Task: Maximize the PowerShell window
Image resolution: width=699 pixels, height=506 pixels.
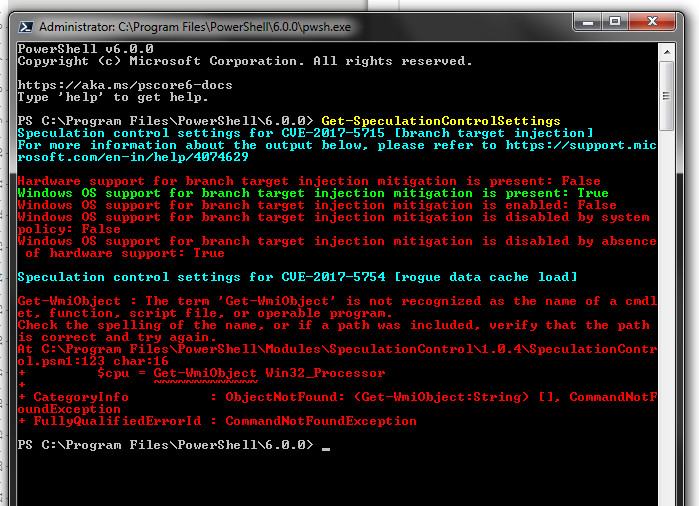Action: pyautogui.click(x=615, y=21)
